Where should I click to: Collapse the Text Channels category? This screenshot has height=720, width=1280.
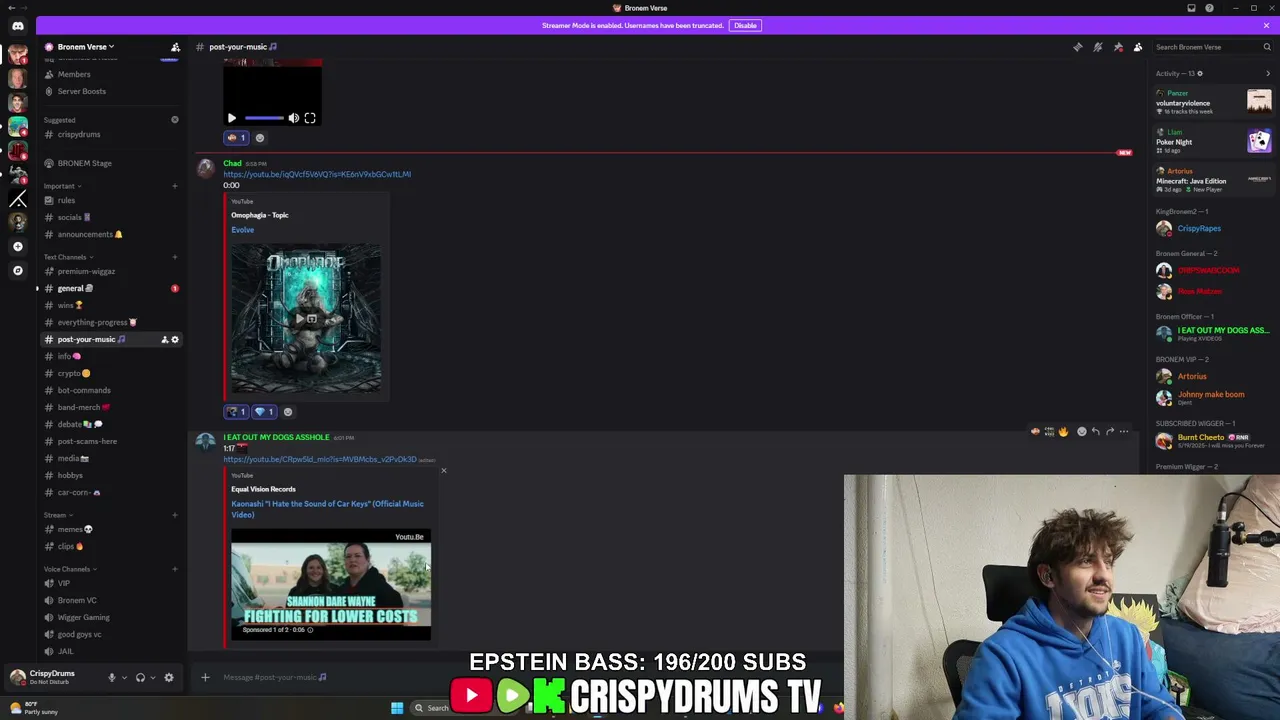click(68, 257)
